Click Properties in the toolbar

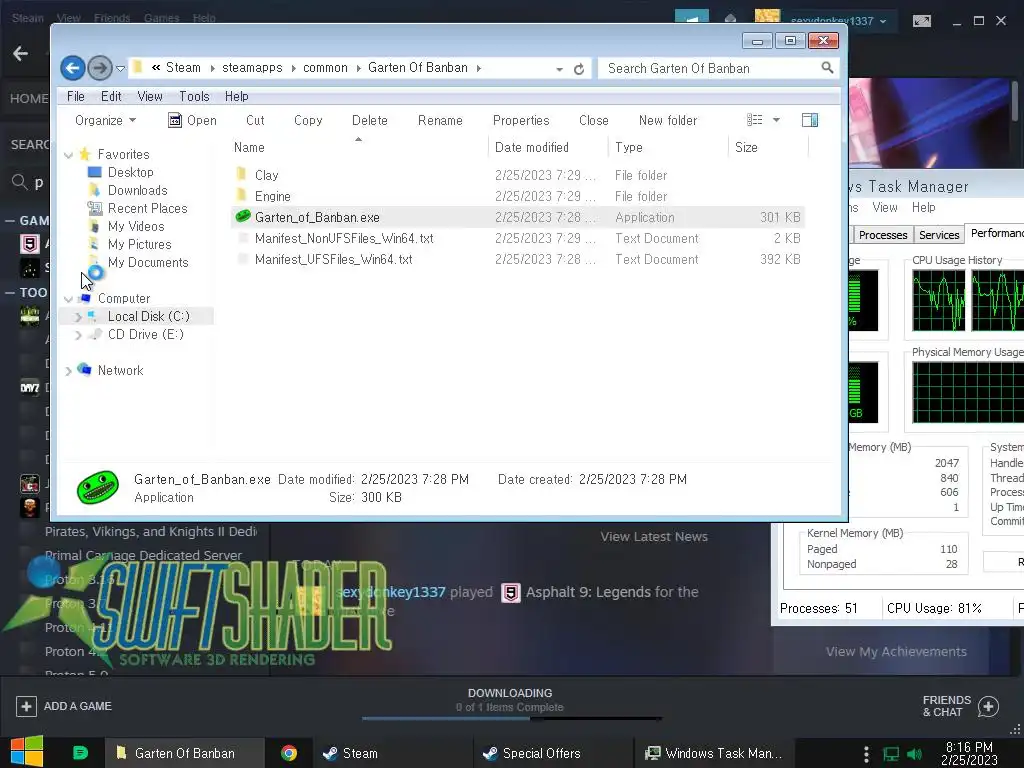click(x=520, y=120)
